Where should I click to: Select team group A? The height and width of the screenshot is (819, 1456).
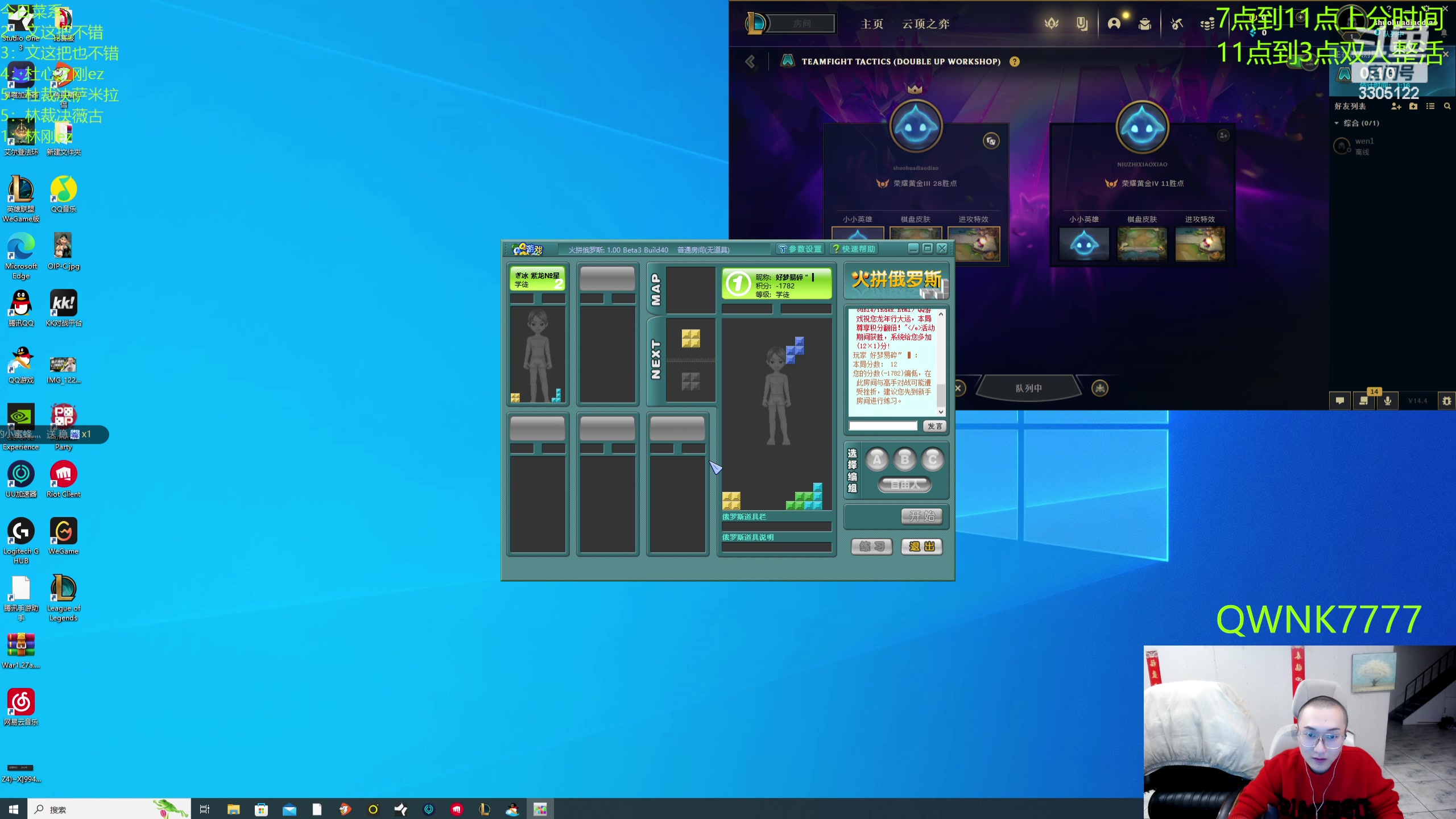point(877,460)
